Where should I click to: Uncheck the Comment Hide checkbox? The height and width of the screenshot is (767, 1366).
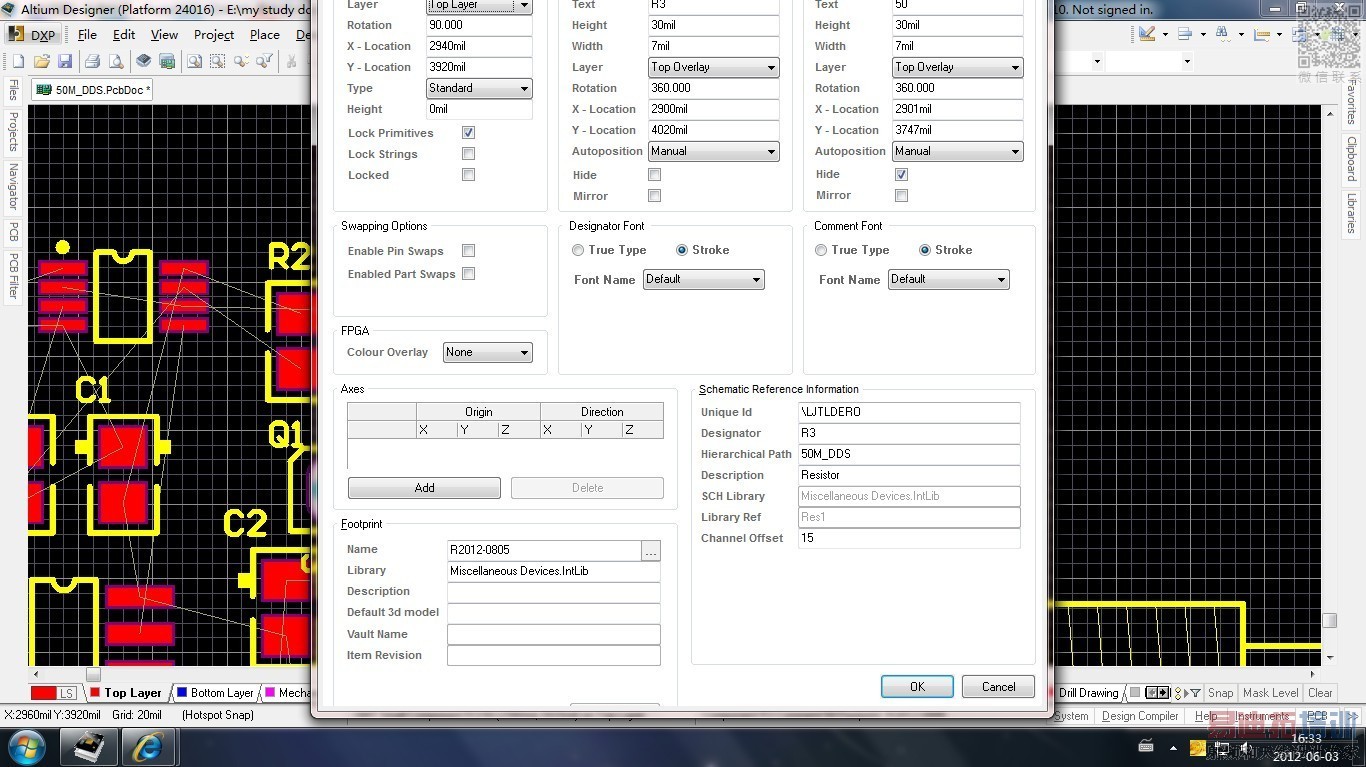901,174
